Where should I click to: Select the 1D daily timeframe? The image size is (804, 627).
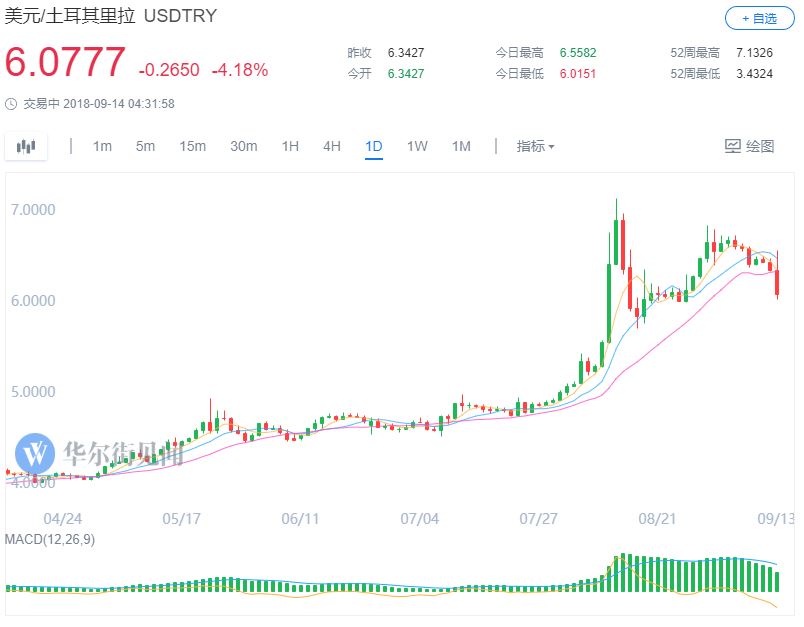click(x=374, y=146)
